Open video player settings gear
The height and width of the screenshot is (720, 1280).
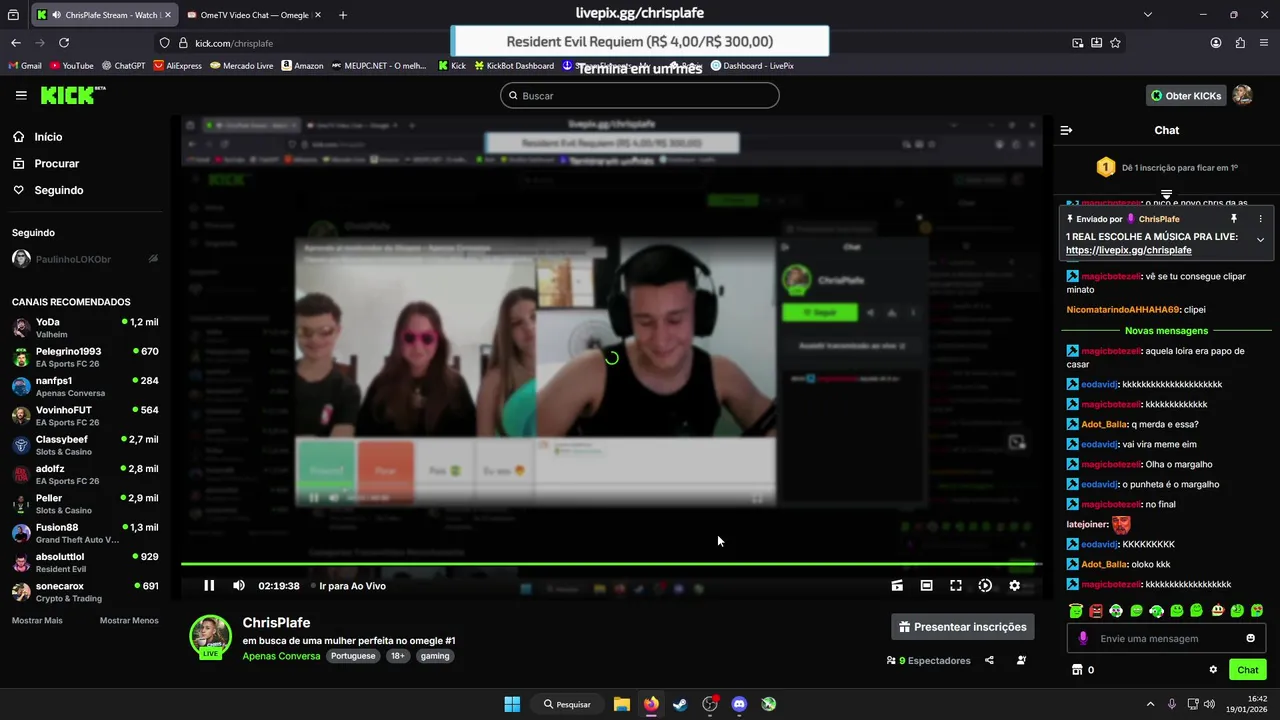tap(1014, 586)
